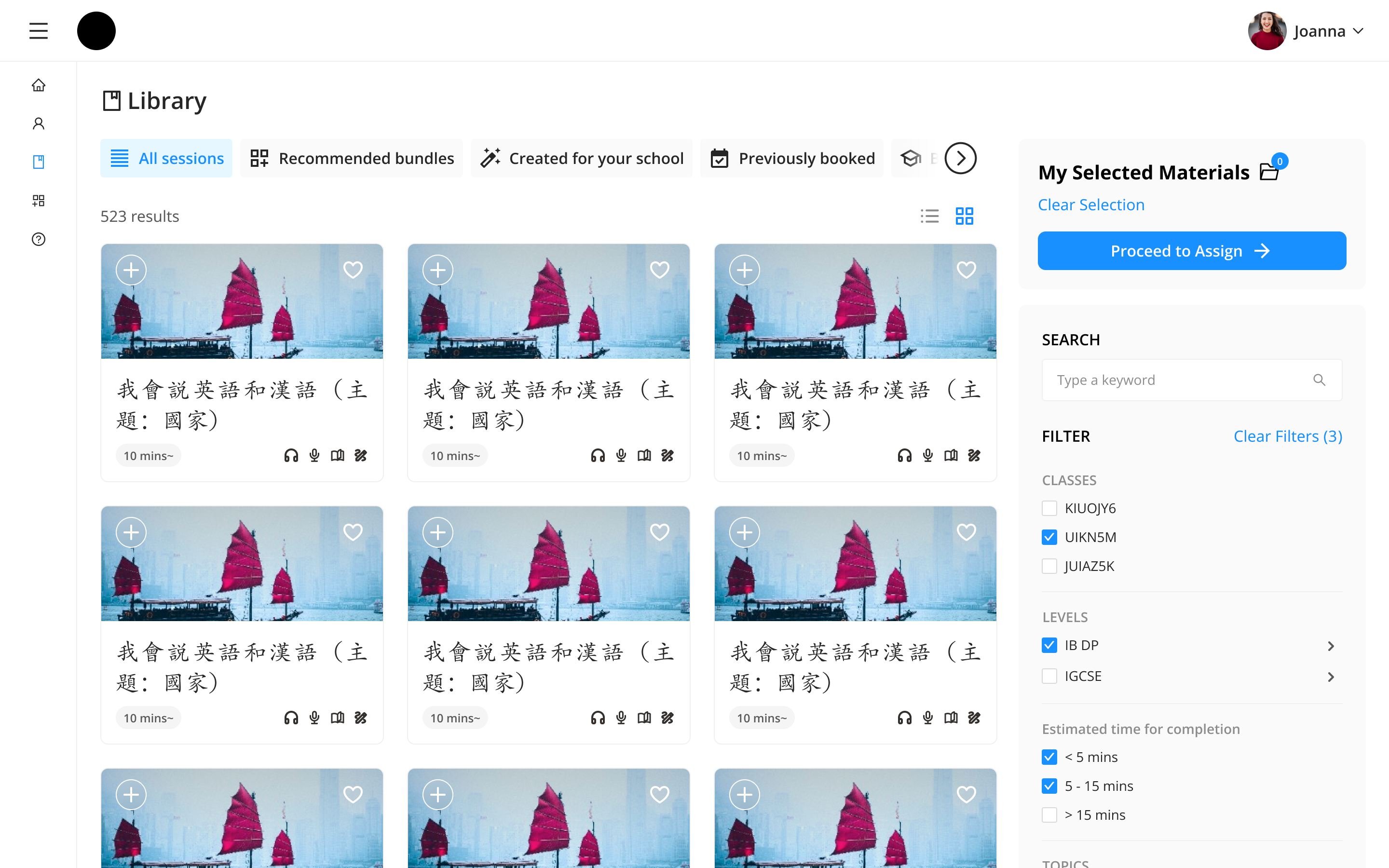Open Joanna's profile avatar
The width and height of the screenshot is (1389, 868).
1267,31
